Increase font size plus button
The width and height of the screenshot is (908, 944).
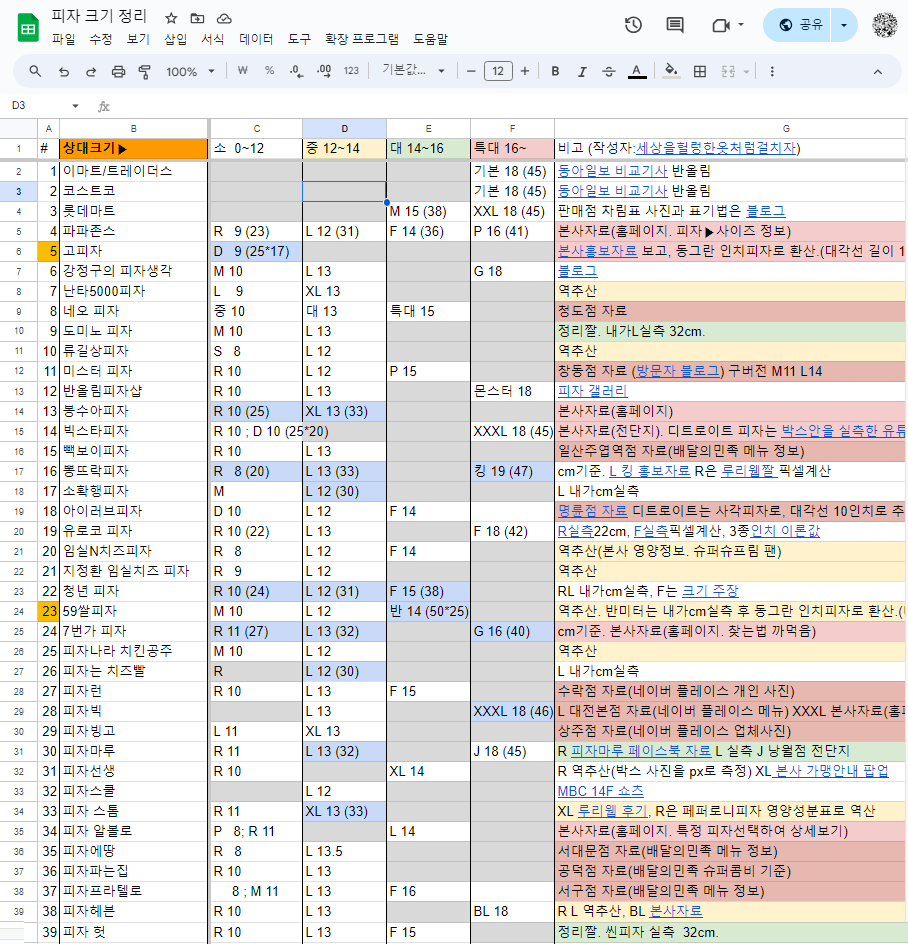[x=525, y=72]
